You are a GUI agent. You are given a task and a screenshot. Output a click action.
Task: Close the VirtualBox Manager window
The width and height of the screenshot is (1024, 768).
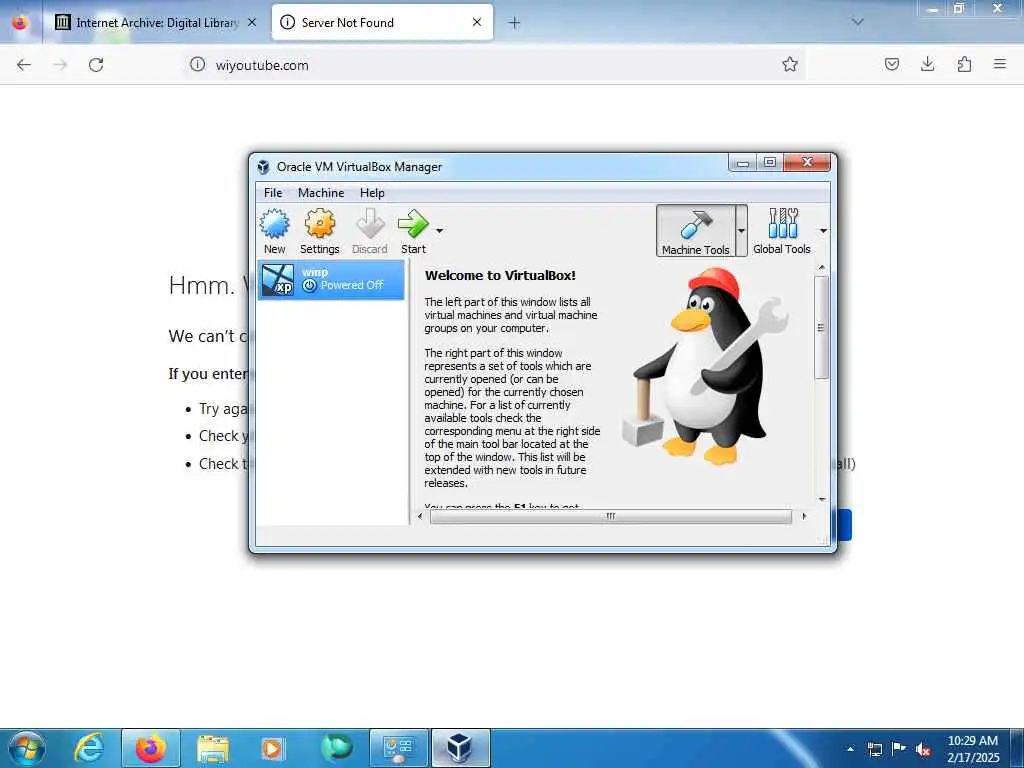point(807,163)
